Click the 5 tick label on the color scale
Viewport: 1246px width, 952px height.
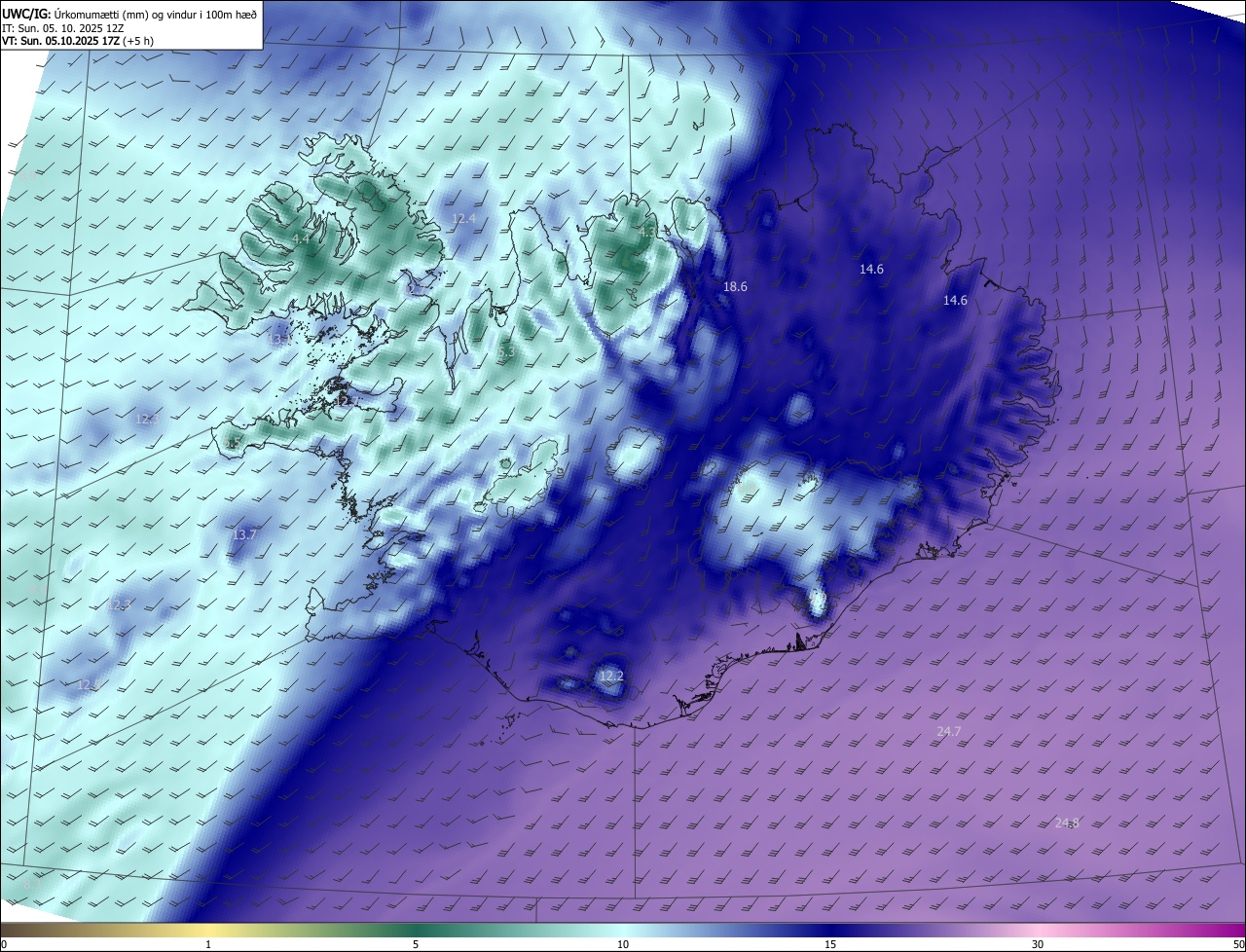[416, 944]
